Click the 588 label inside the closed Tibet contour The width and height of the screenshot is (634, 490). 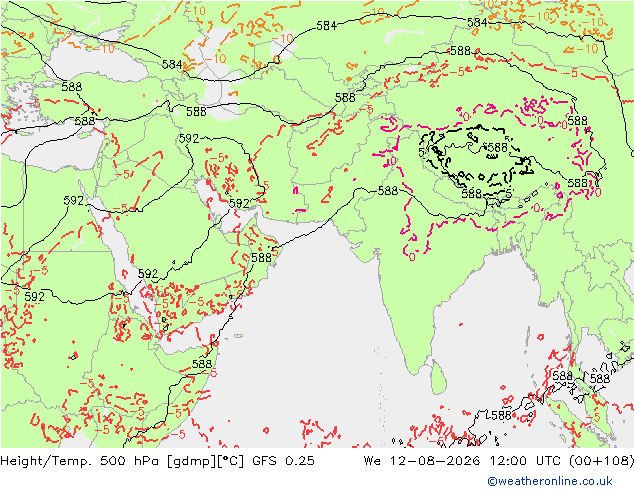pyautogui.click(x=497, y=147)
